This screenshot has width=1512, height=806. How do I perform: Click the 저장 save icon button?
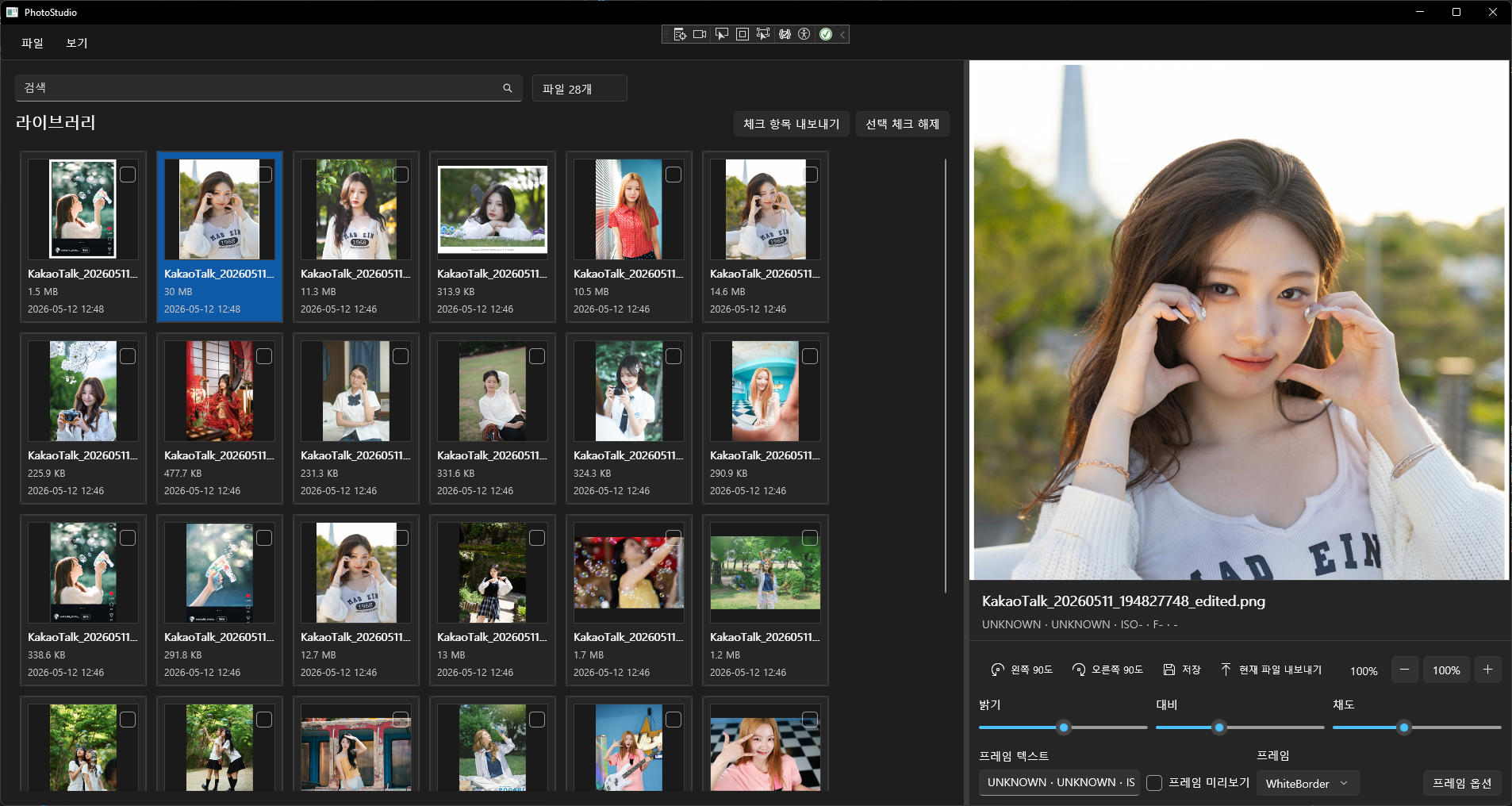(1181, 670)
